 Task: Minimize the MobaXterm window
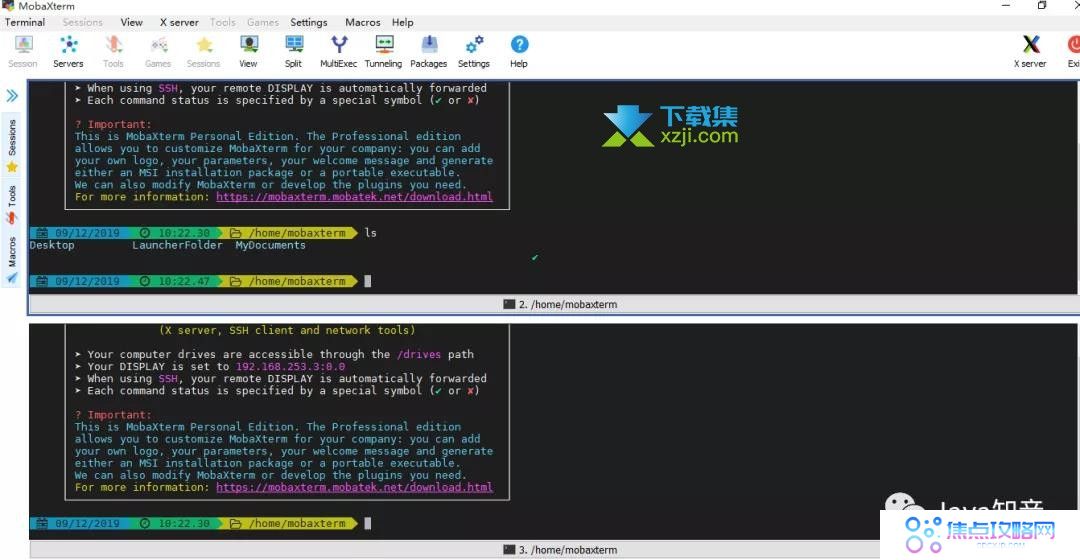pyautogui.click(x=1006, y=6)
